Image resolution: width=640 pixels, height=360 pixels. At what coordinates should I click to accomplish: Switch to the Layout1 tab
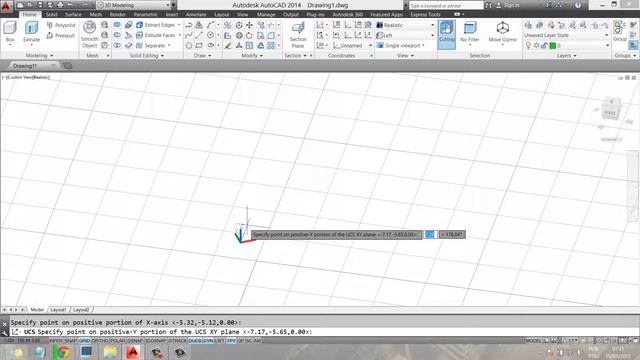[58, 310]
